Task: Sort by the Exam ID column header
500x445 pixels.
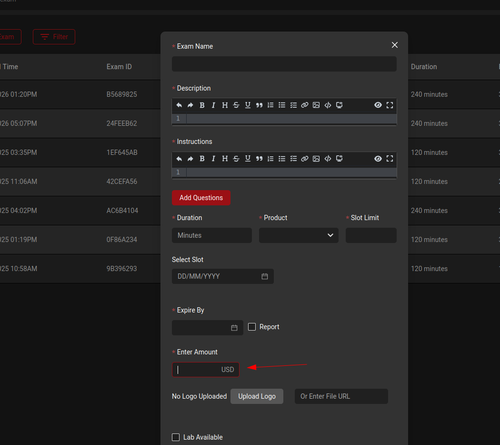Action: tap(119, 67)
